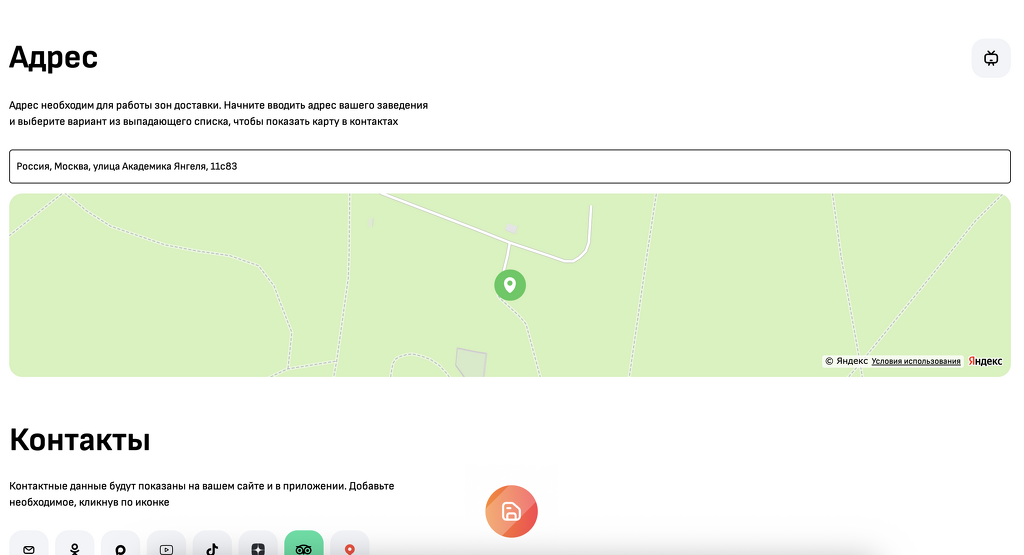Click the email envelope contact icon
1024x555 pixels.
point(28,548)
